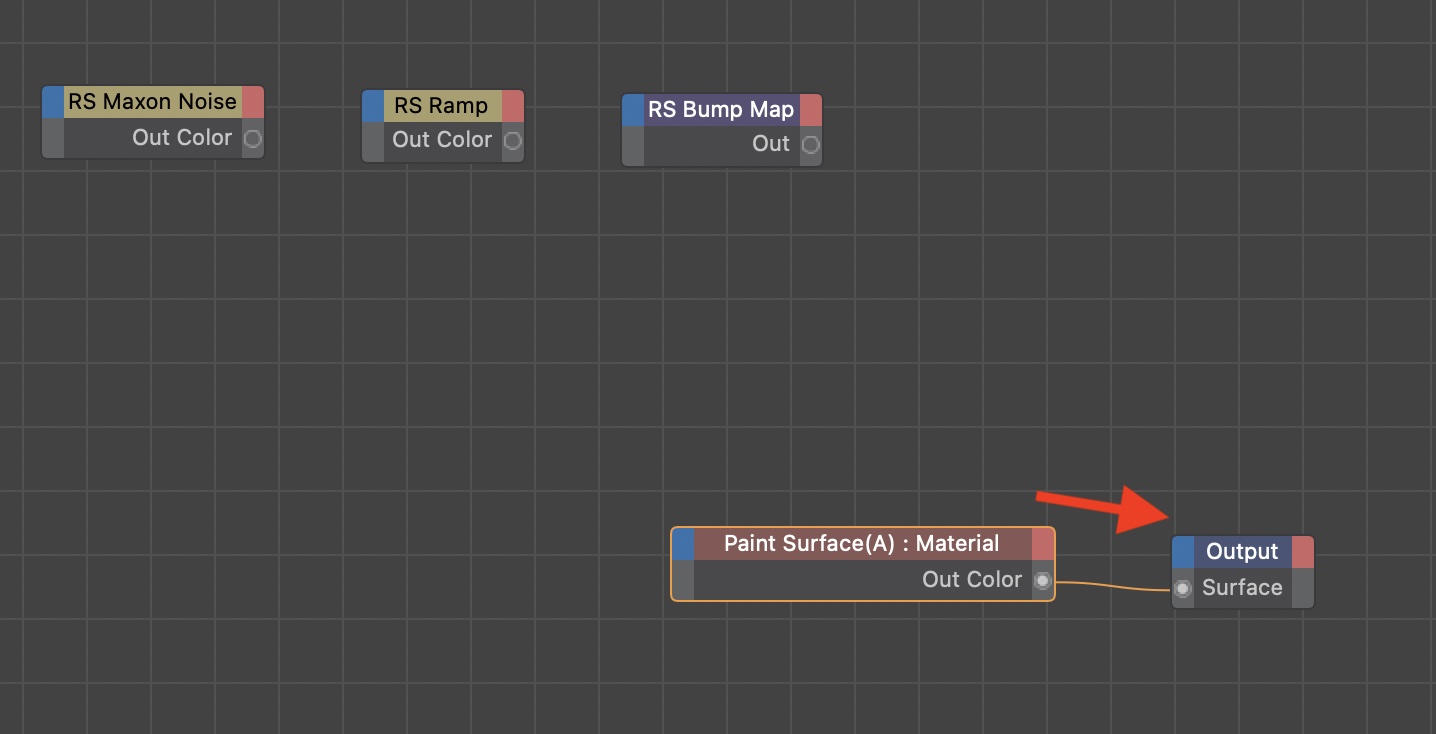Click the RS Maxon Noise Out Color port
This screenshot has height=734, width=1436.
tap(253, 139)
